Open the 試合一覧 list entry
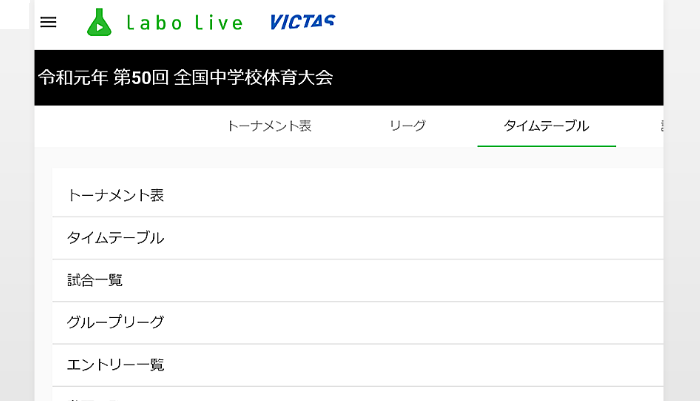Image resolution: width=700 pixels, height=401 pixels. click(358, 280)
